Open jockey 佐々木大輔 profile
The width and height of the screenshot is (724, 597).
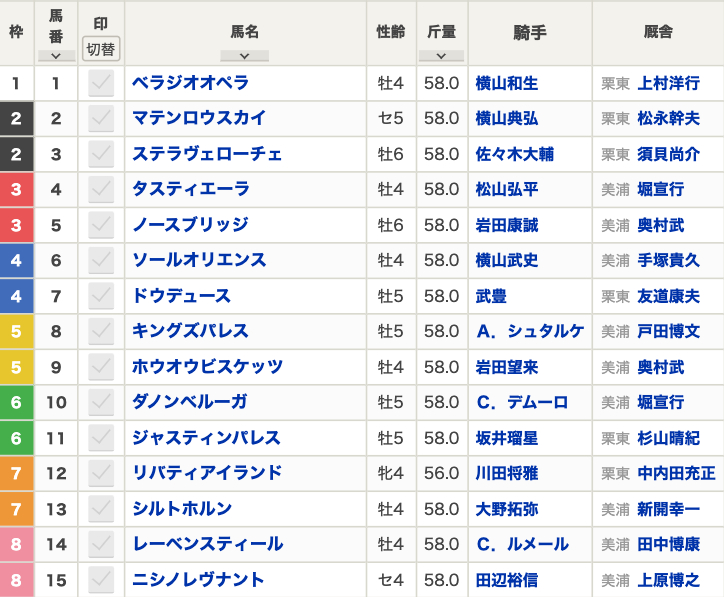click(x=515, y=154)
